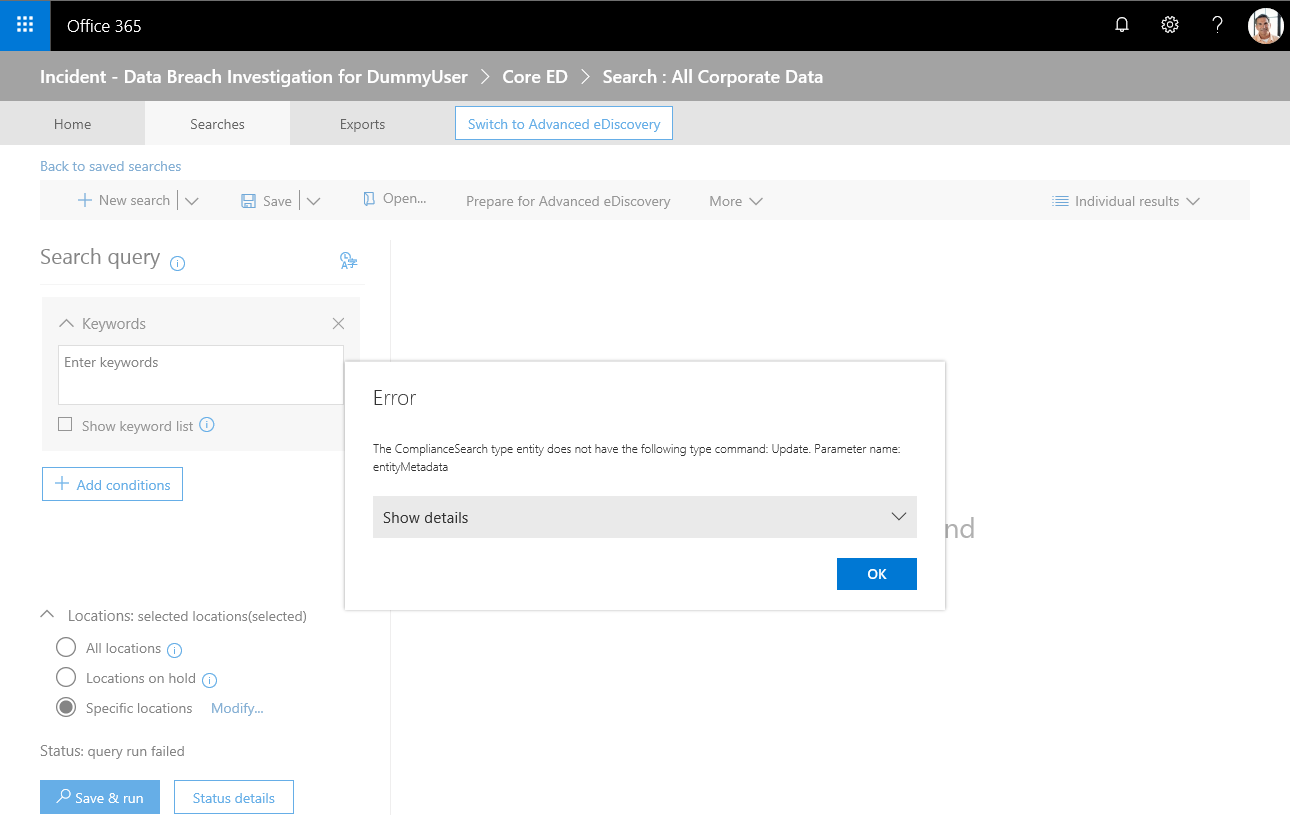
Task: Click the Individual results list icon
Action: [x=1061, y=201]
